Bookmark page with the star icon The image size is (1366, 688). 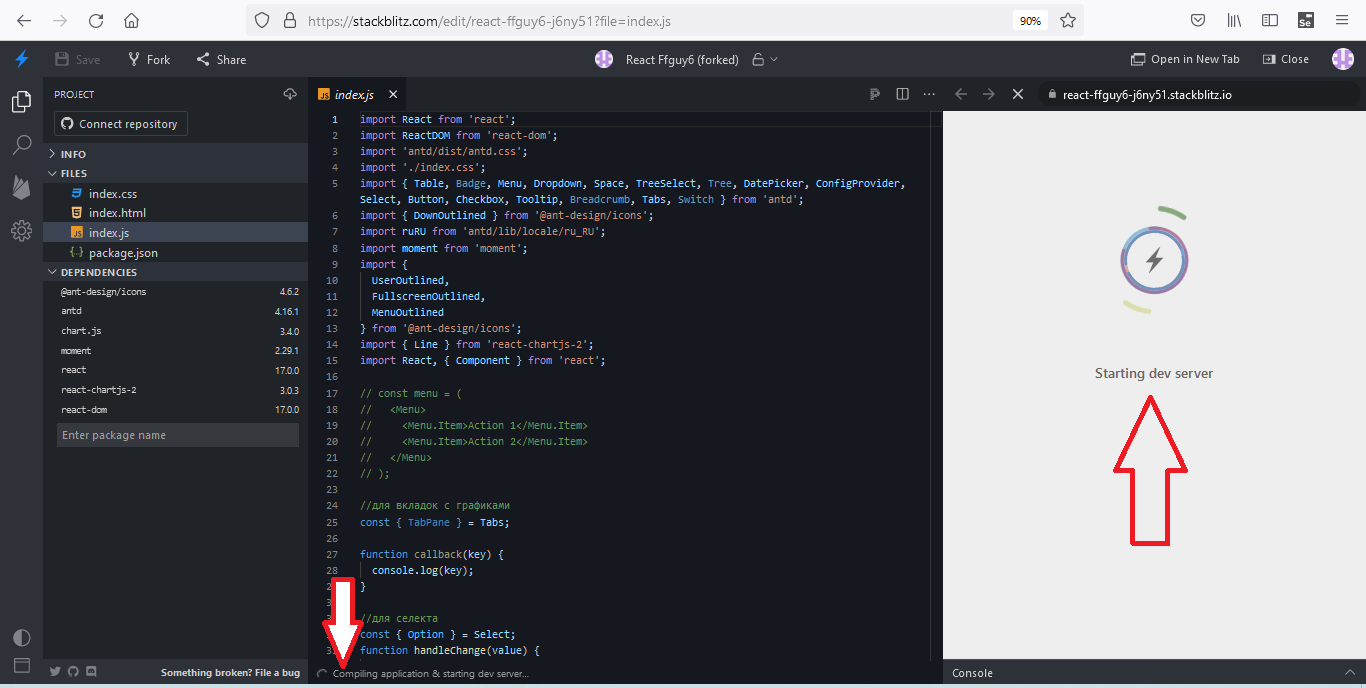tap(1068, 20)
